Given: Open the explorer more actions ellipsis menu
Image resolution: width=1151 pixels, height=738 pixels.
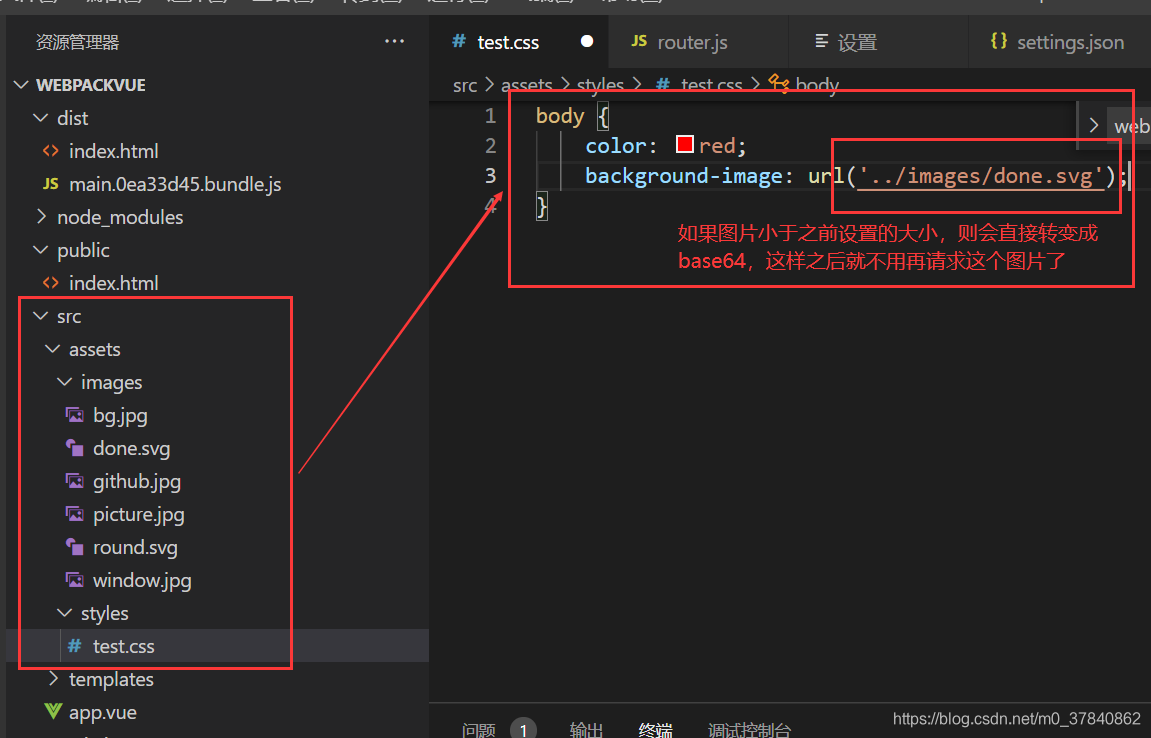Looking at the screenshot, I should pyautogui.click(x=394, y=42).
